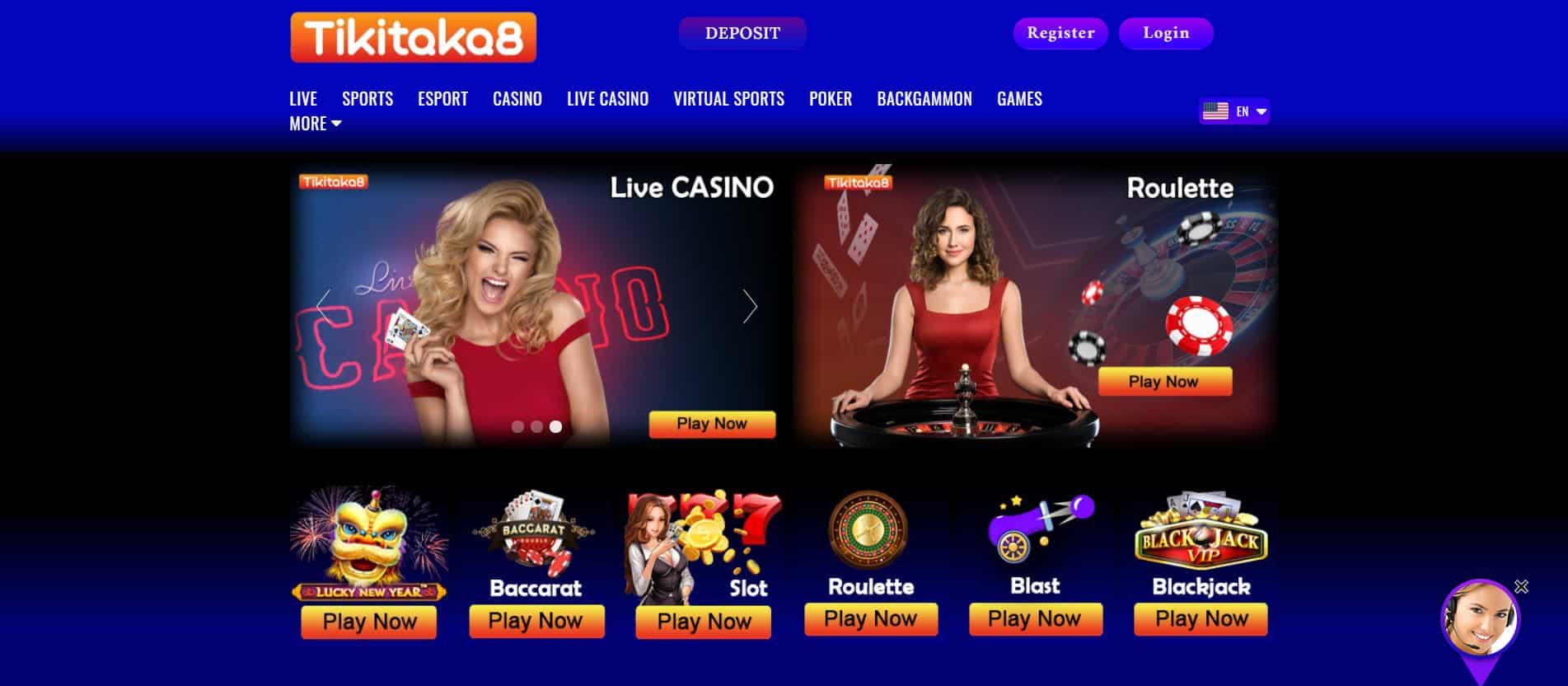The image size is (1568, 686).
Task: Open the EN language selector dropdown
Action: click(1233, 111)
